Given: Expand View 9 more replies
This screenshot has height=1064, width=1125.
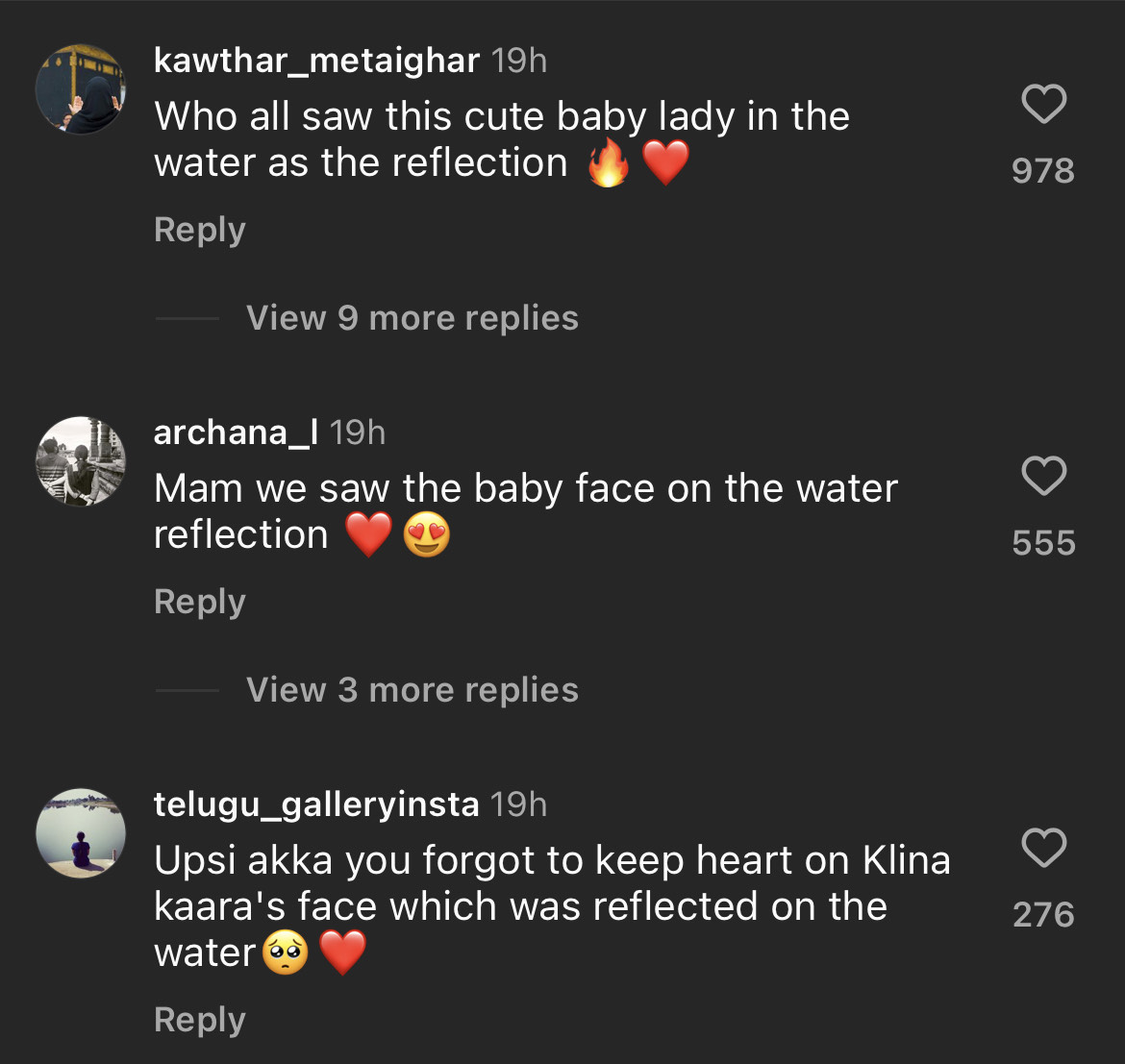Looking at the screenshot, I should (412, 318).
